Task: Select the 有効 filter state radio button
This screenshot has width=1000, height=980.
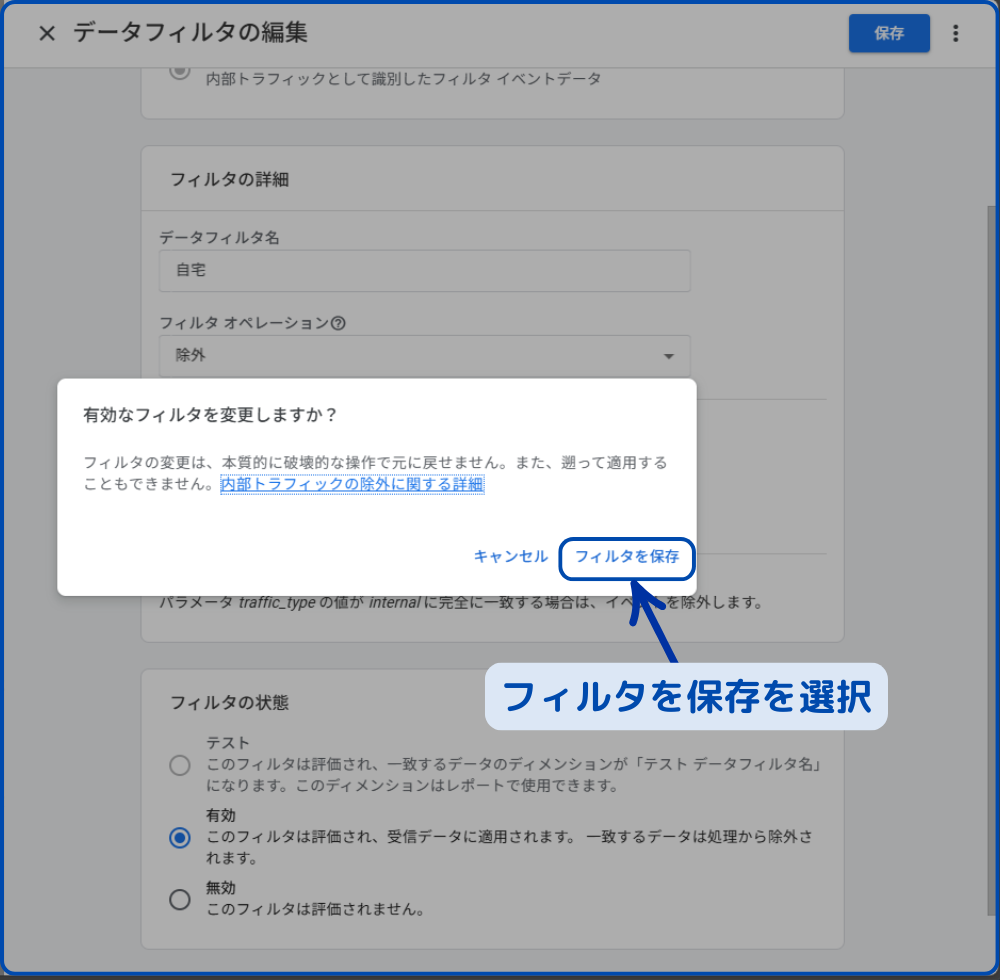Action: pyautogui.click(x=180, y=838)
